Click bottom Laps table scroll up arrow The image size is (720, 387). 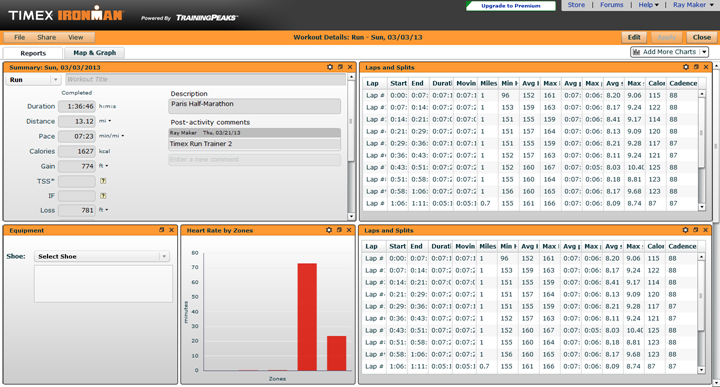pos(701,257)
